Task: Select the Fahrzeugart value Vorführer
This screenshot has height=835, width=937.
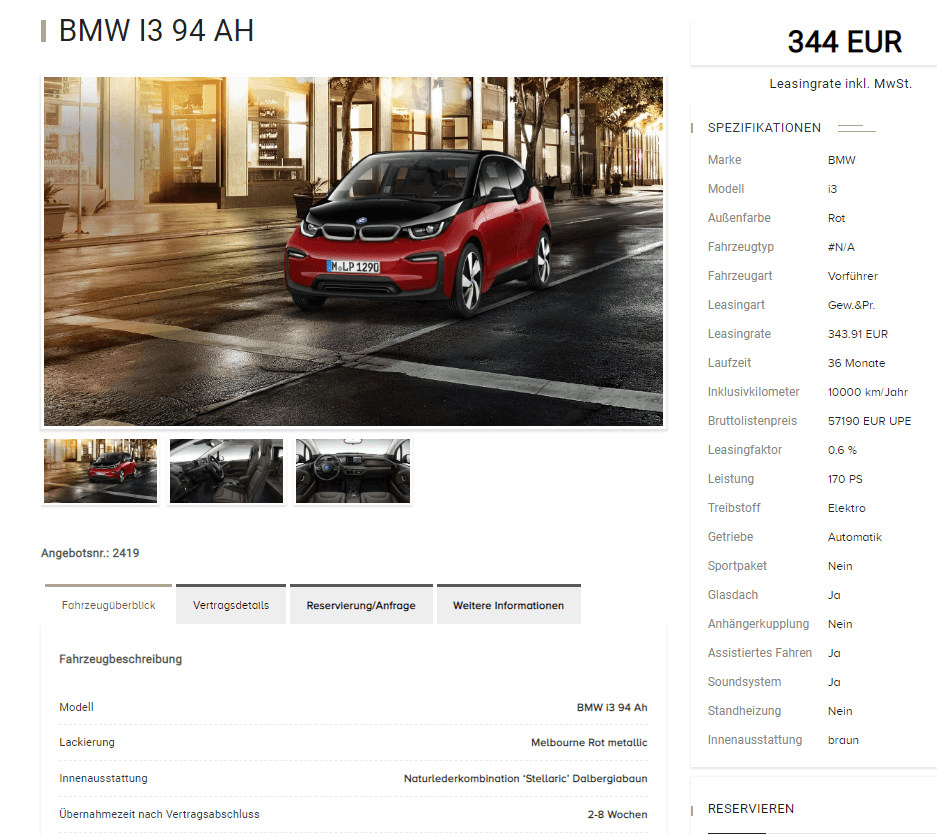Action: coord(853,276)
